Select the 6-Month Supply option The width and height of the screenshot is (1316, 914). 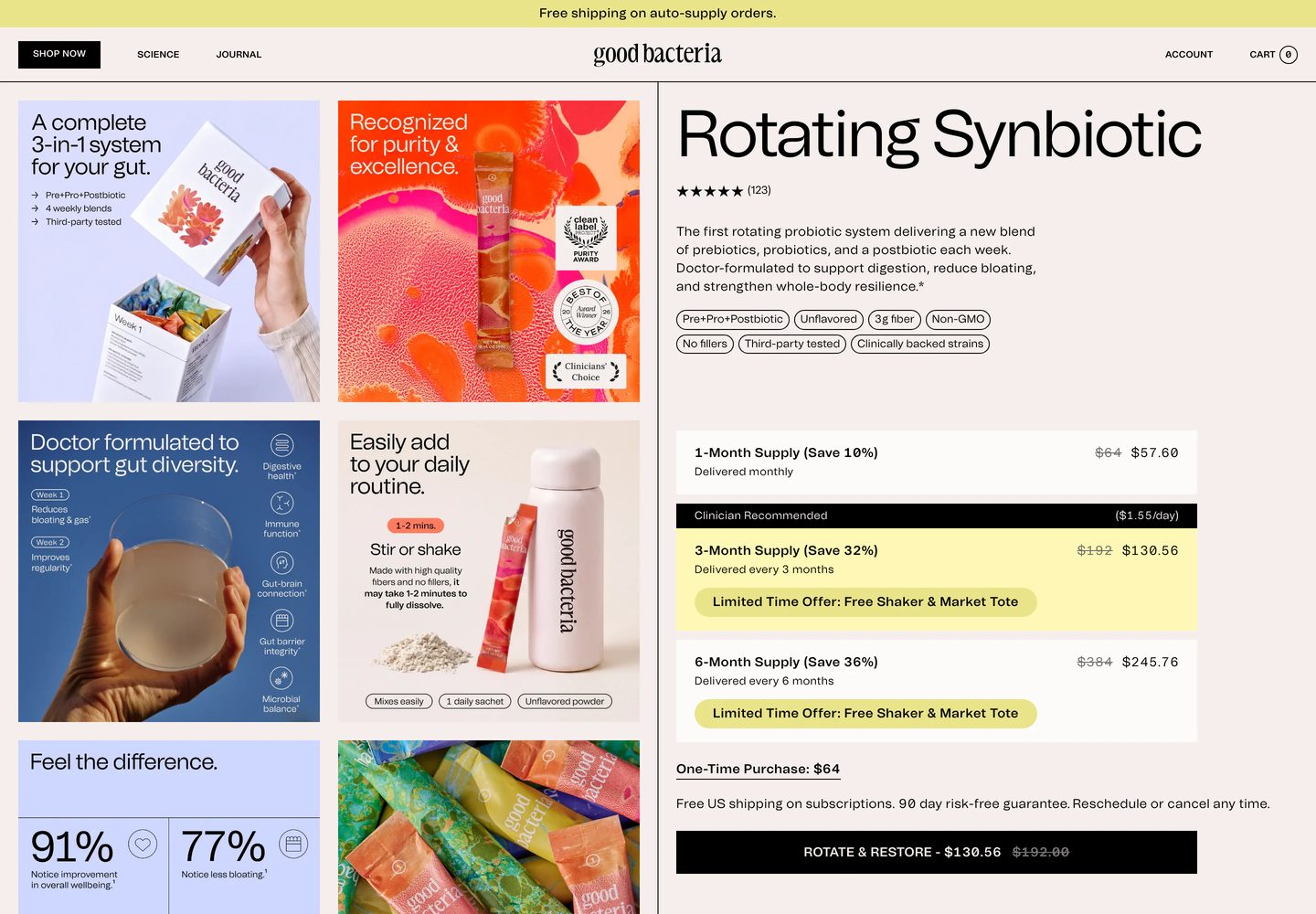click(x=936, y=691)
